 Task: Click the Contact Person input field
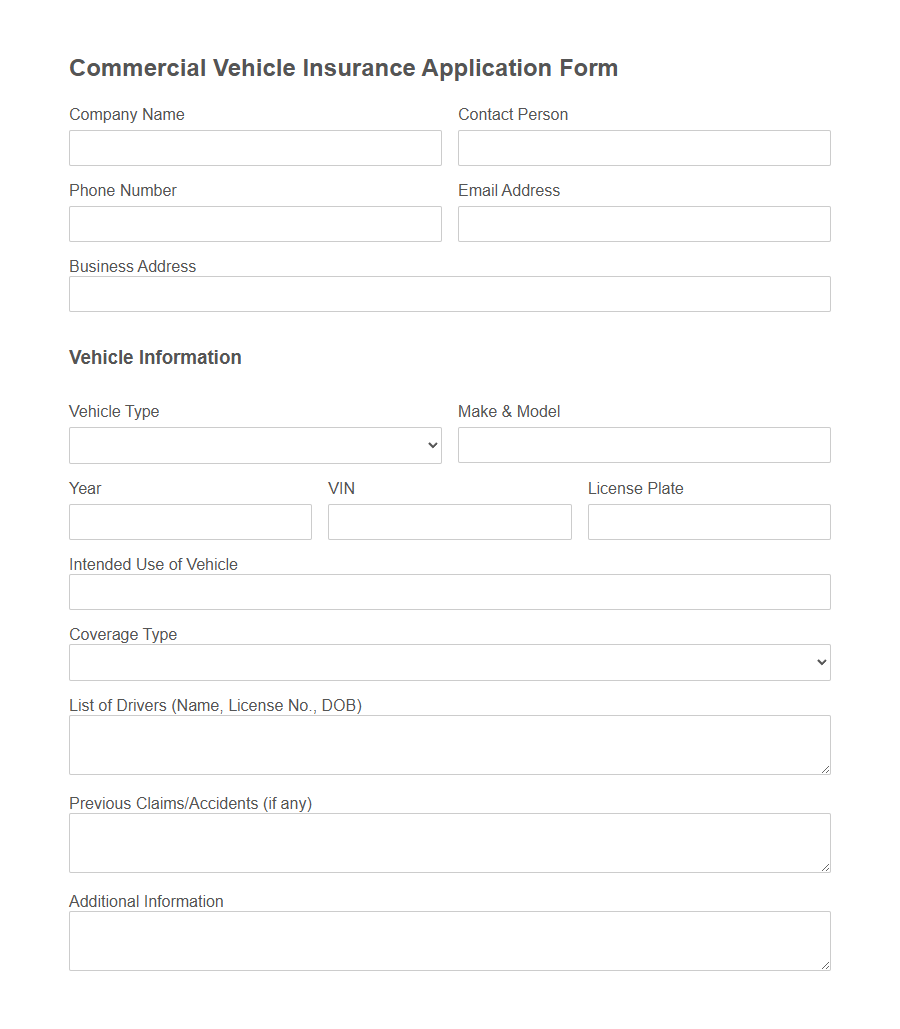click(x=644, y=147)
